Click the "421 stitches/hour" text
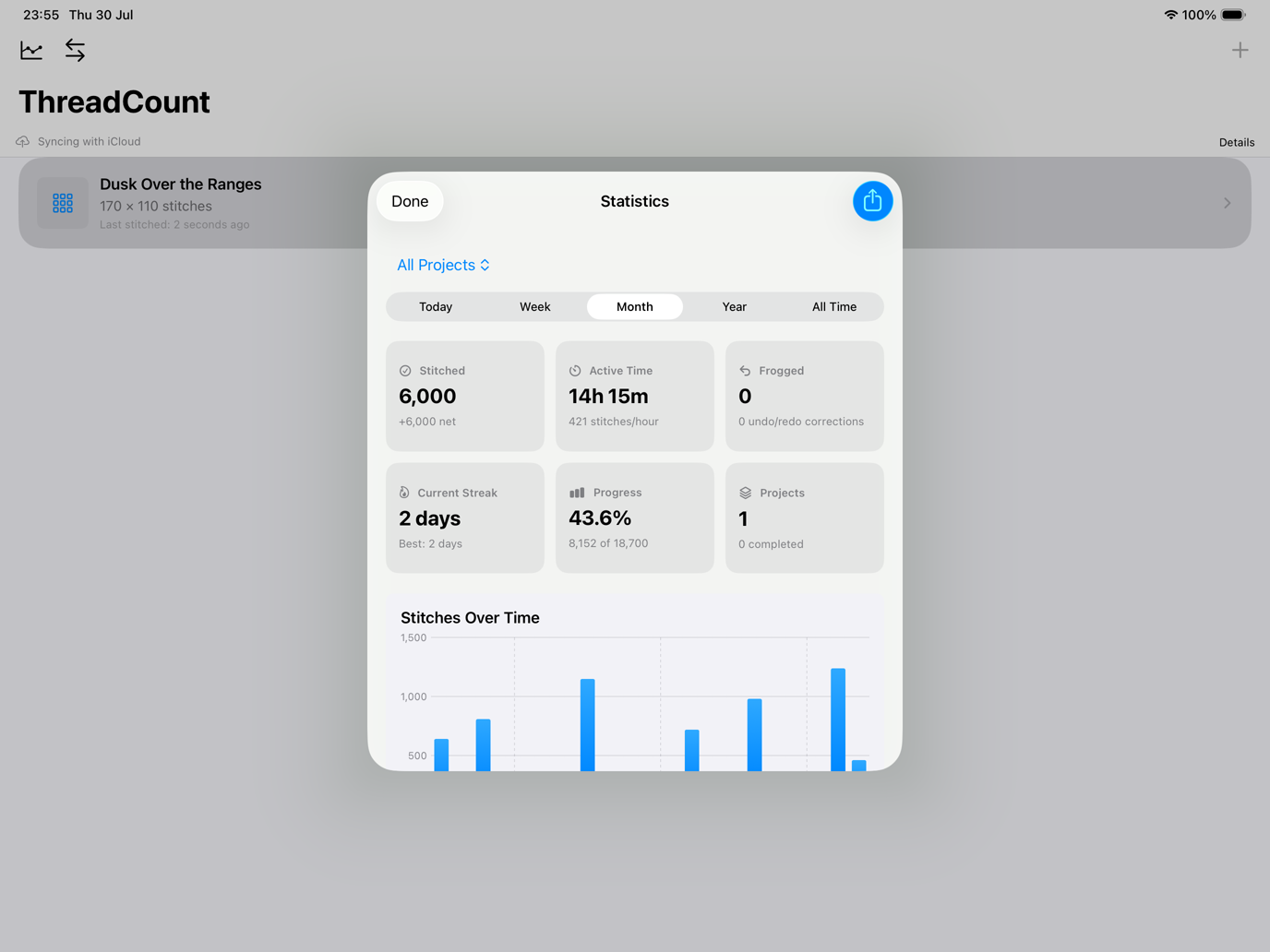The image size is (1270, 952). (x=614, y=422)
